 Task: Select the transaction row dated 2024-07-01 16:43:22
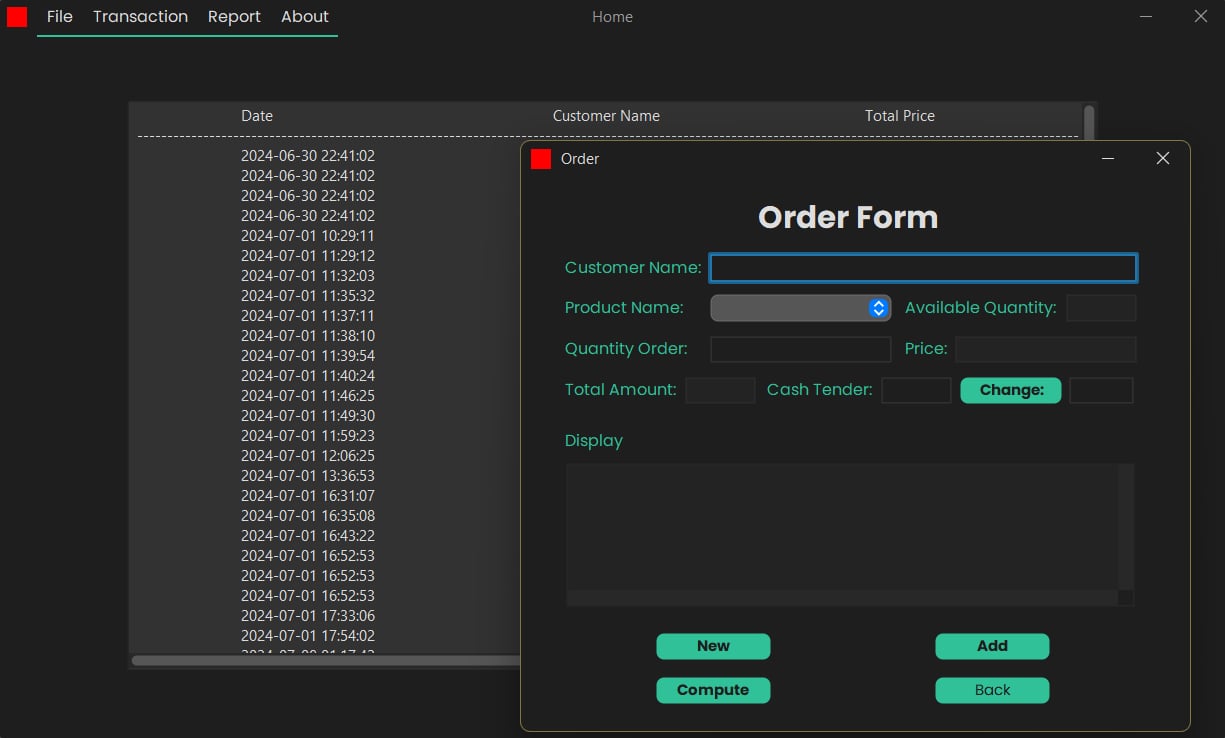(x=308, y=535)
